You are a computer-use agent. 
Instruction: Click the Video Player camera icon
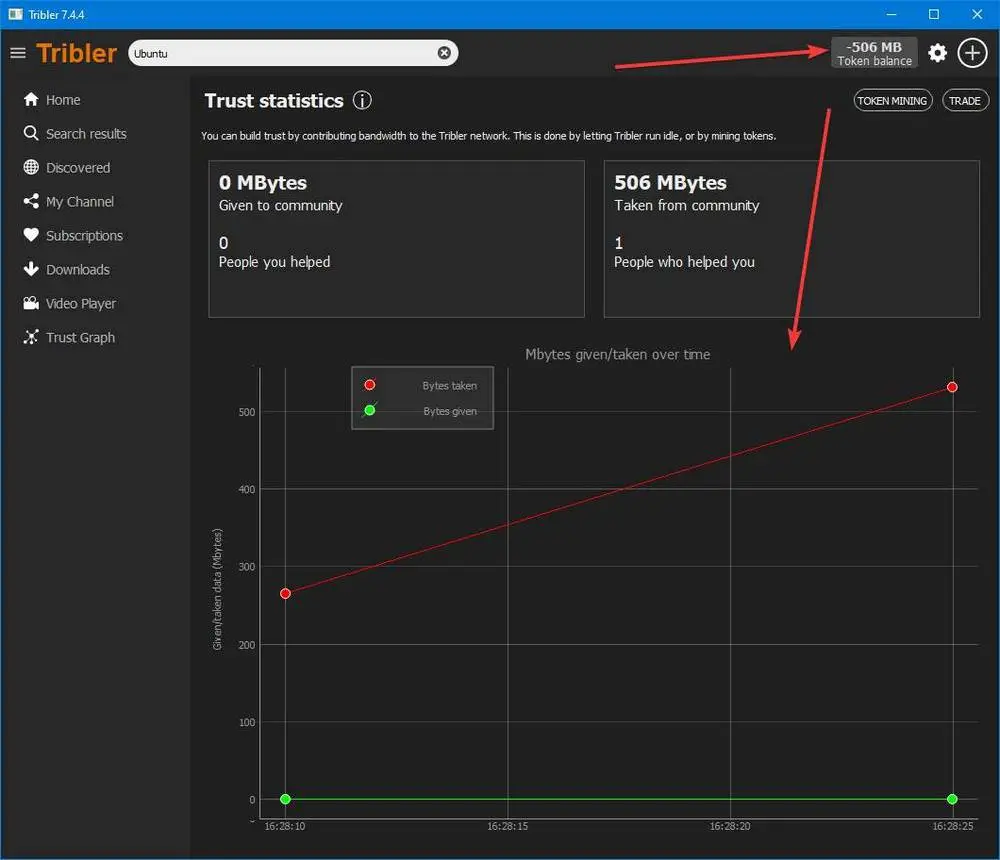click(31, 303)
